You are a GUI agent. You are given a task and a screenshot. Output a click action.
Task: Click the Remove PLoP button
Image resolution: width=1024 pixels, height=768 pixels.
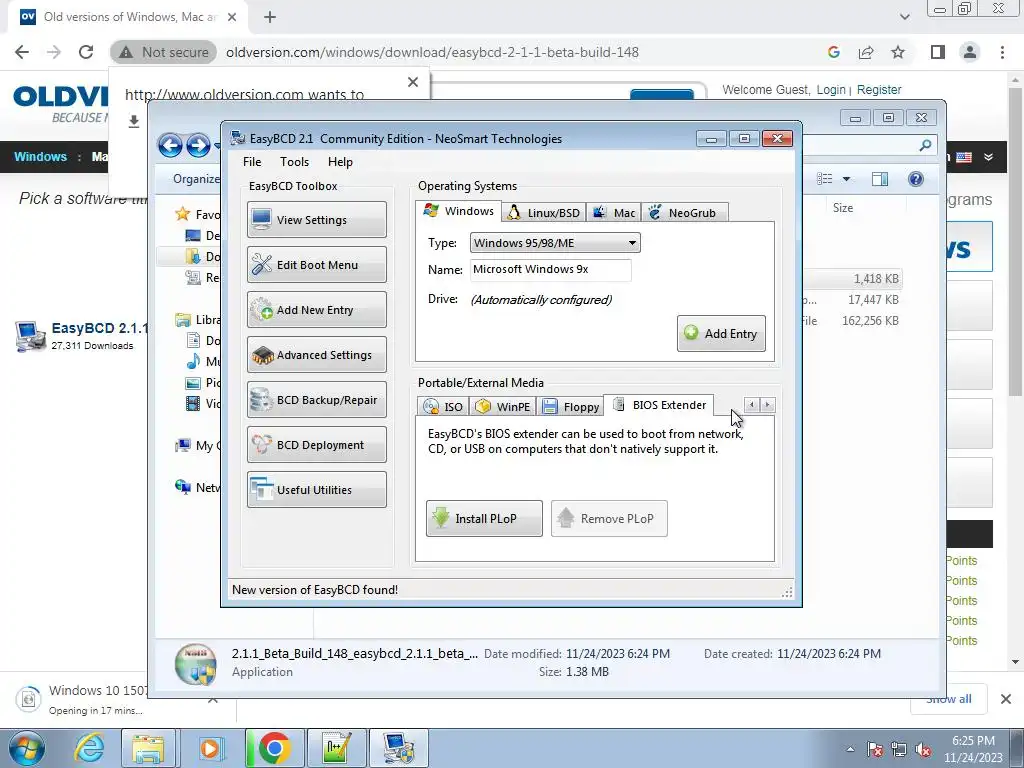pyautogui.click(x=609, y=519)
